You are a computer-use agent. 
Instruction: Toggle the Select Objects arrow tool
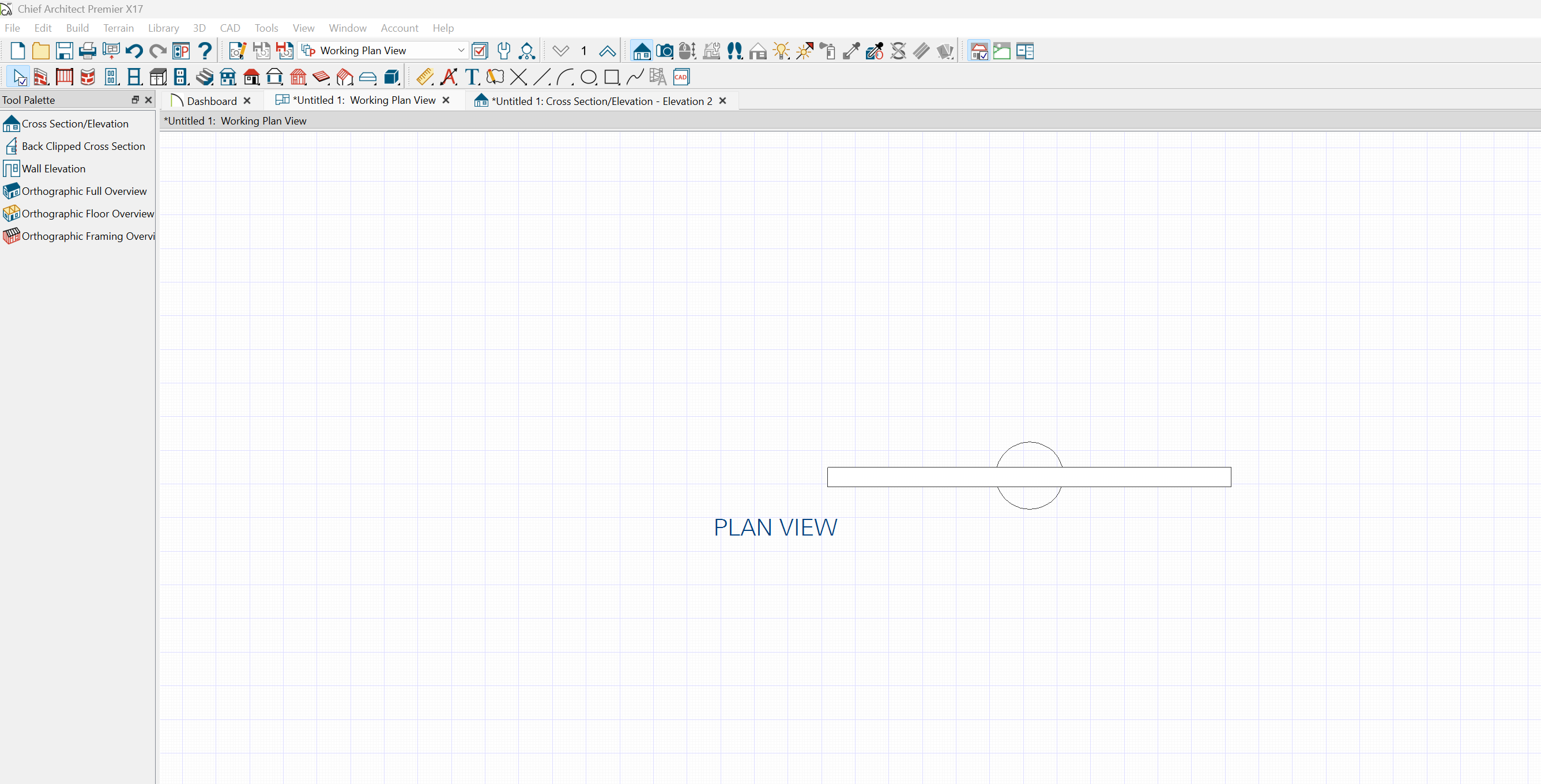tap(18, 77)
